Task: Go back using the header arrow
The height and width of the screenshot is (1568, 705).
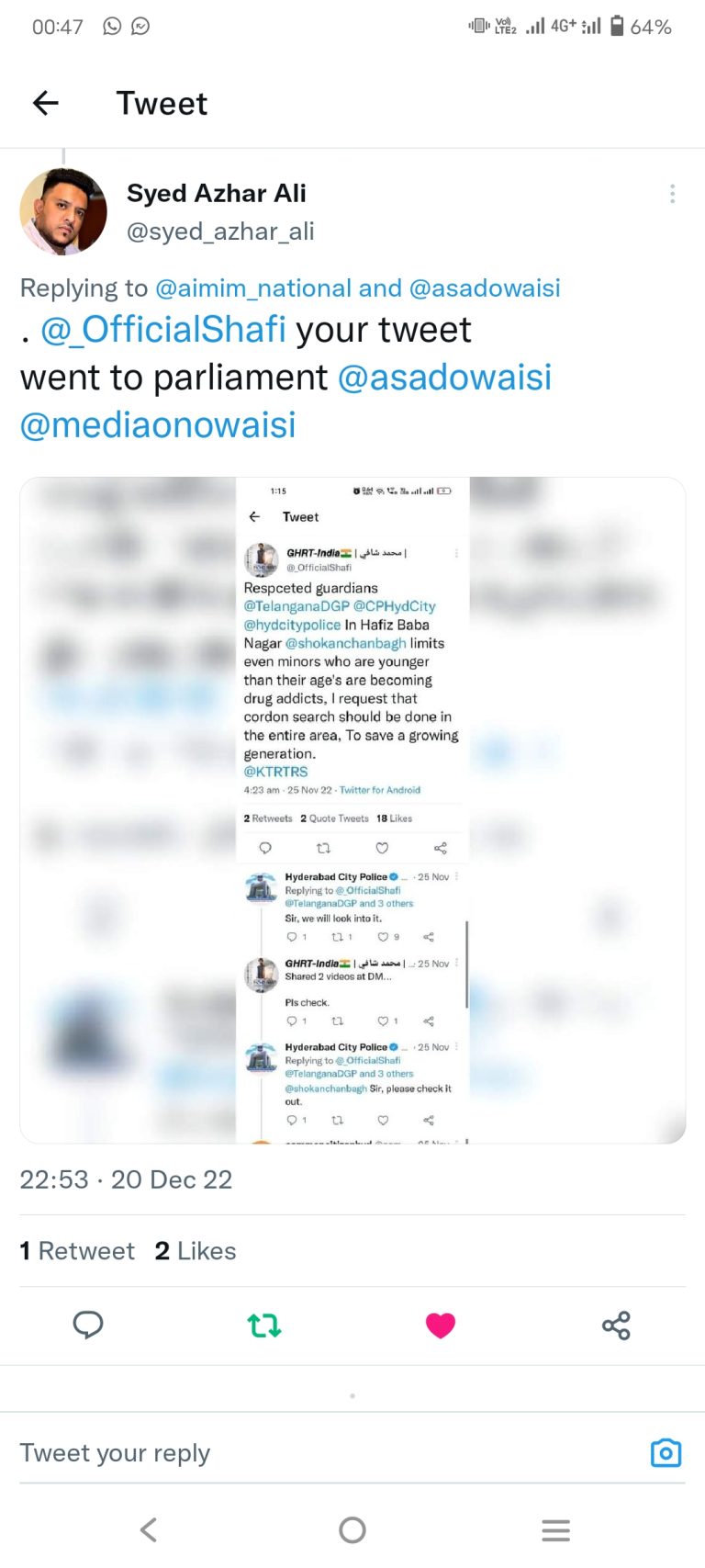Action: click(46, 103)
